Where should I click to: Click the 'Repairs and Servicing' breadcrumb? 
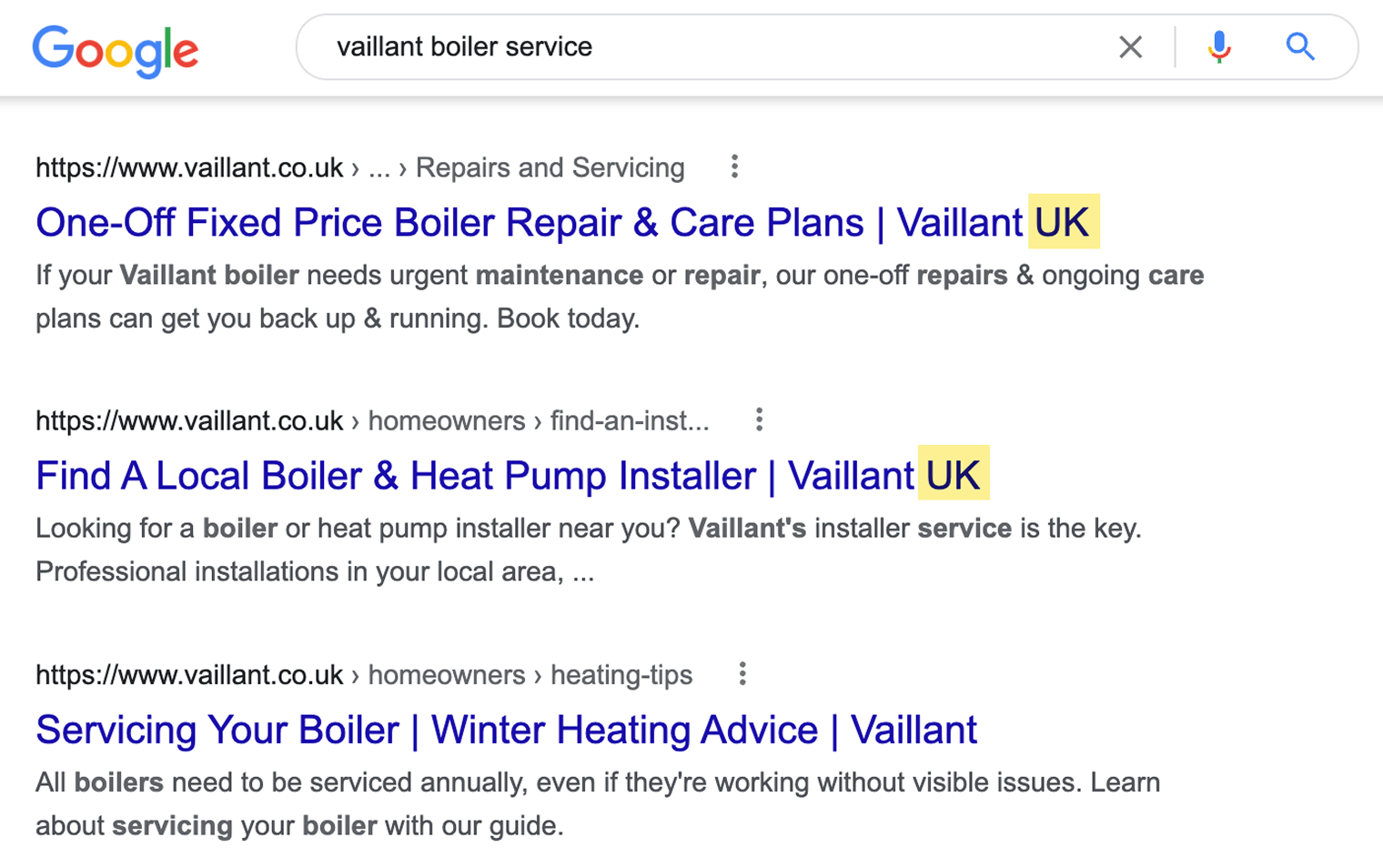[550, 167]
